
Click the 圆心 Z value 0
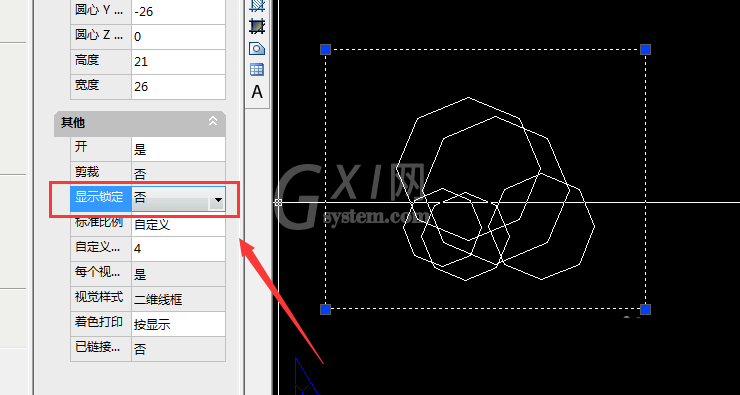click(178, 36)
